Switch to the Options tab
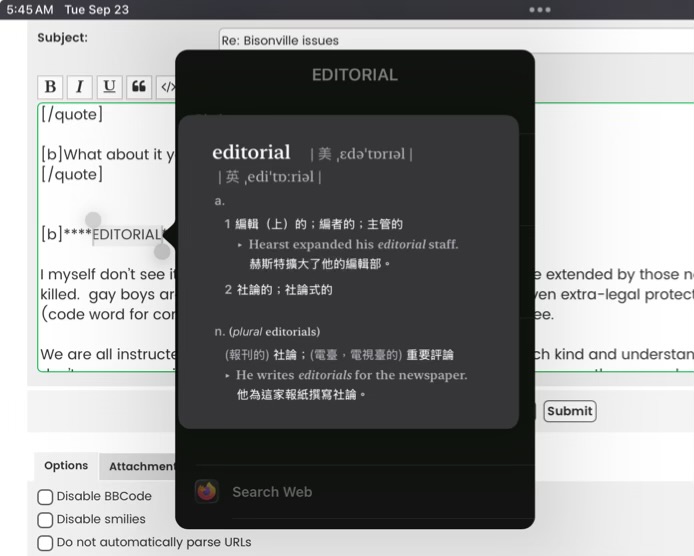Image resolution: width=694 pixels, height=556 pixels. 66,466
